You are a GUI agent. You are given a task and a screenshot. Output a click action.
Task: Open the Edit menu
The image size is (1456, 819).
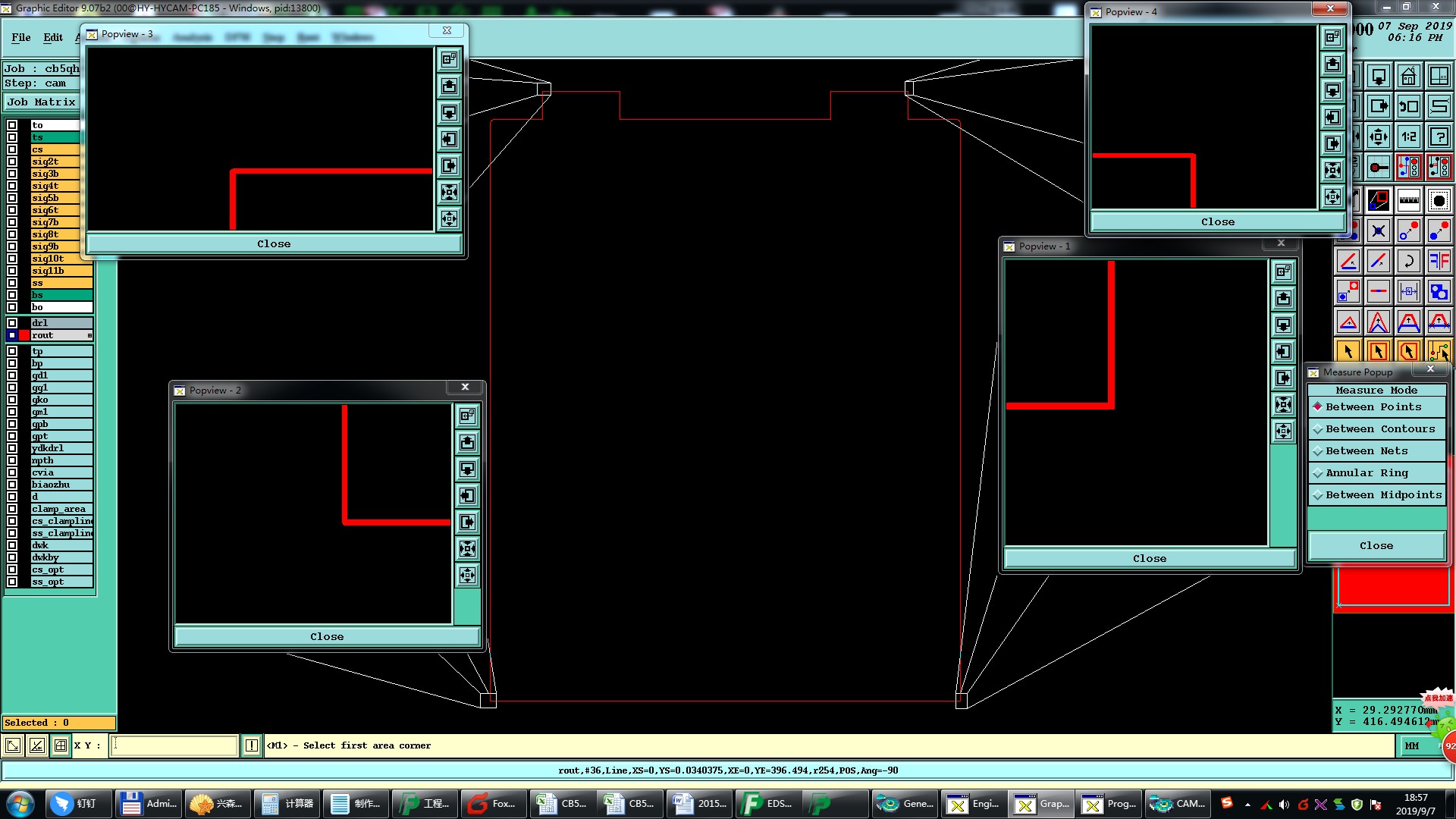(53, 37)
